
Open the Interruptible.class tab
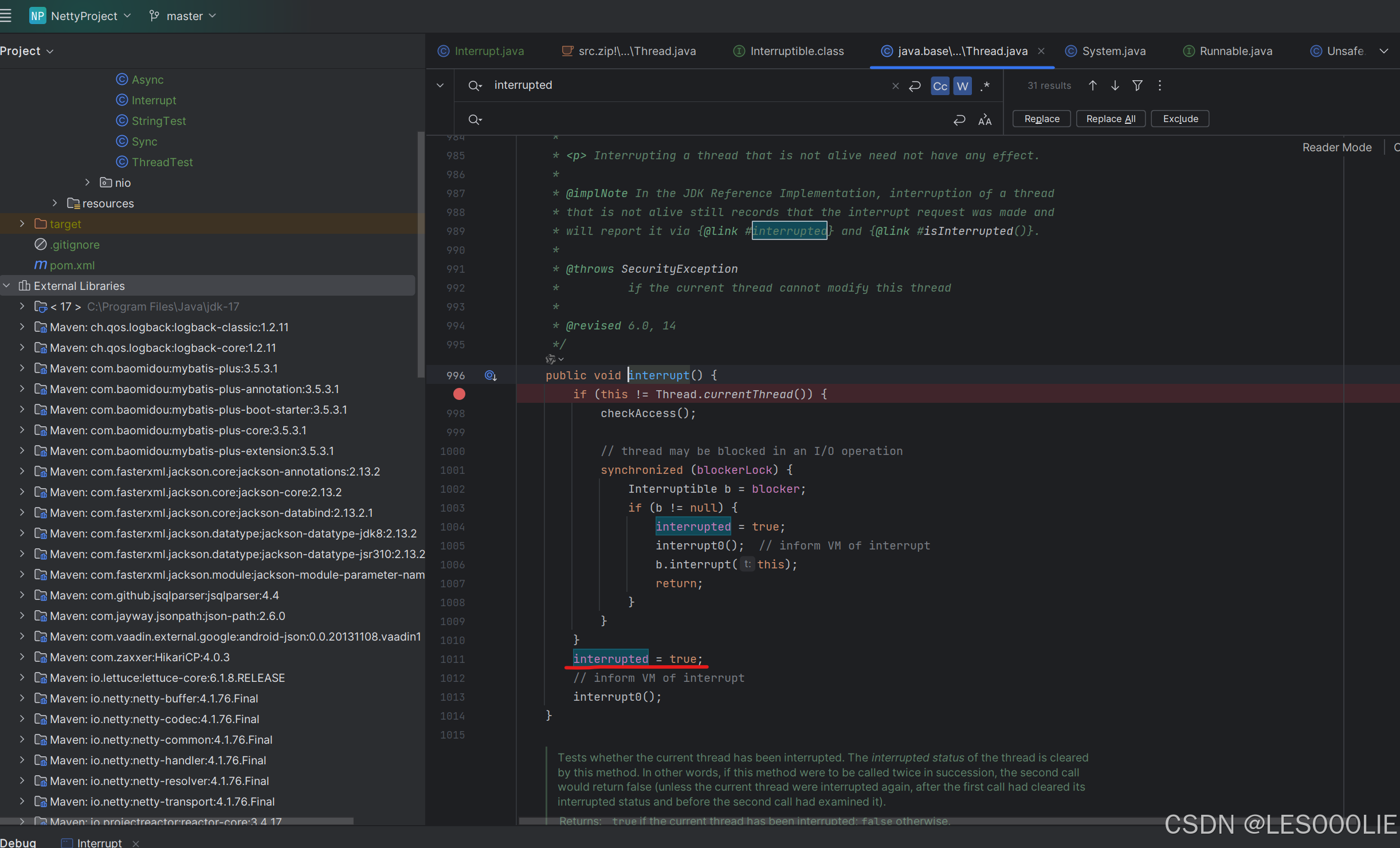(x=796, y=51)
